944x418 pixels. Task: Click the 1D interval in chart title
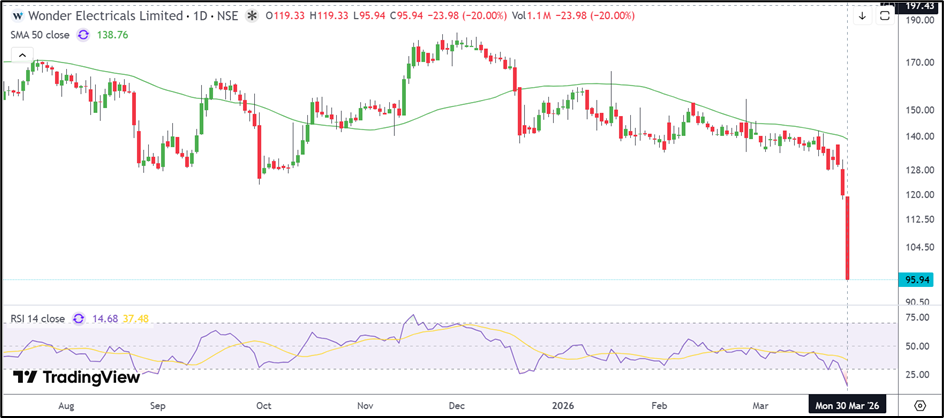point(200,16)
